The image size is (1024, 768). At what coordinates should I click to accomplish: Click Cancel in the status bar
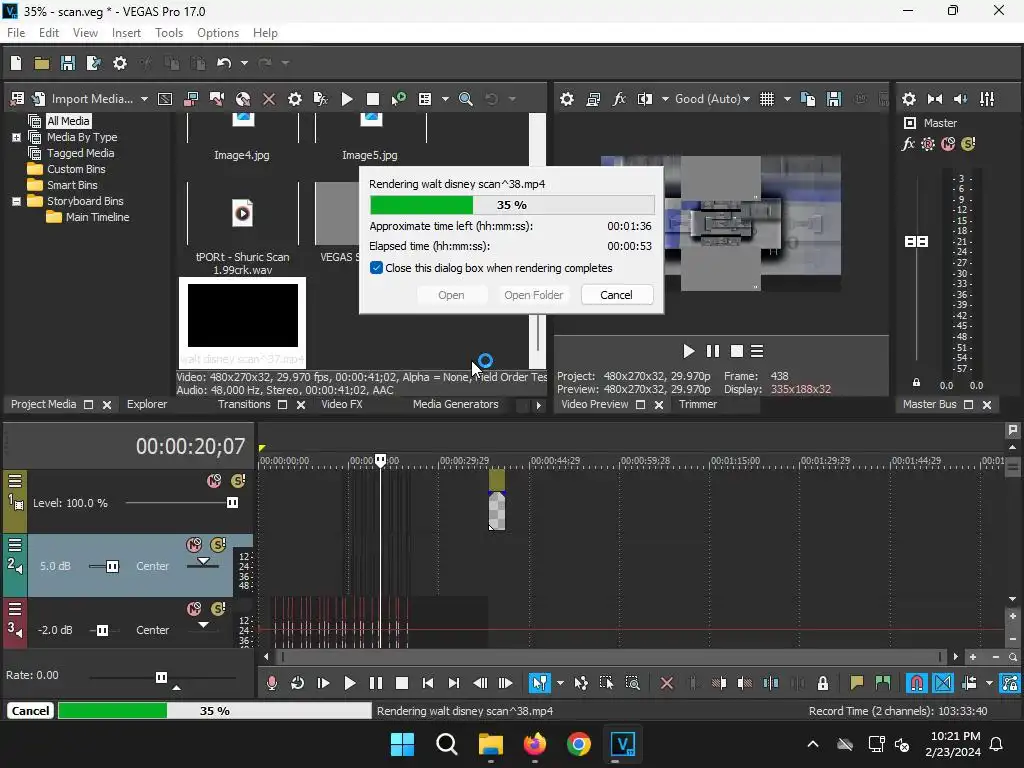(x=30, y=711)
